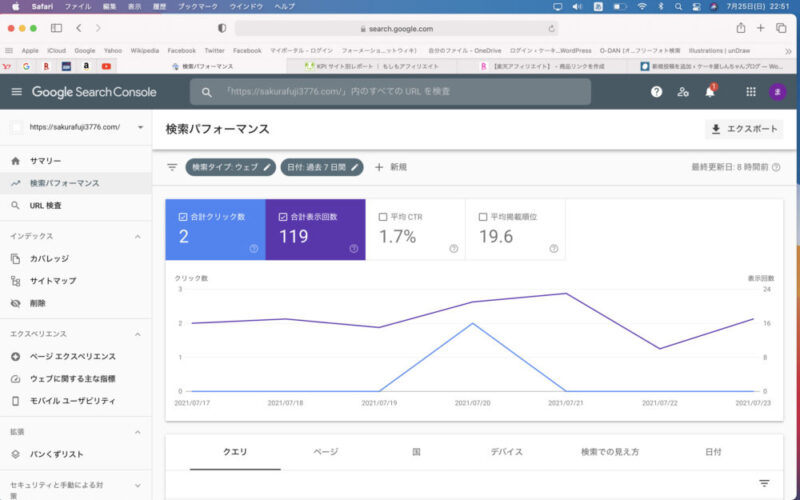Switch to 検索での見え方 tab
Viewport: 800px width, 500px height.
(610, 452)
